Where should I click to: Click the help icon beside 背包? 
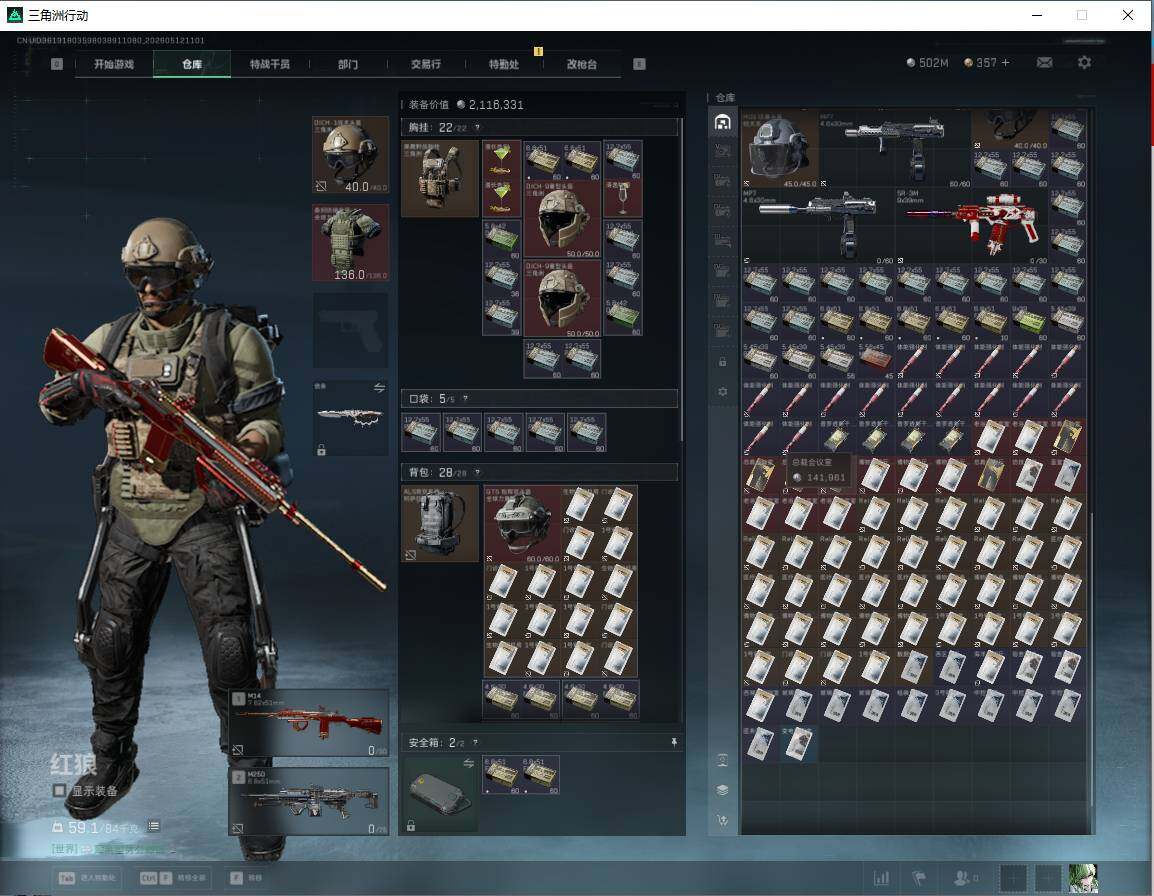477,473
